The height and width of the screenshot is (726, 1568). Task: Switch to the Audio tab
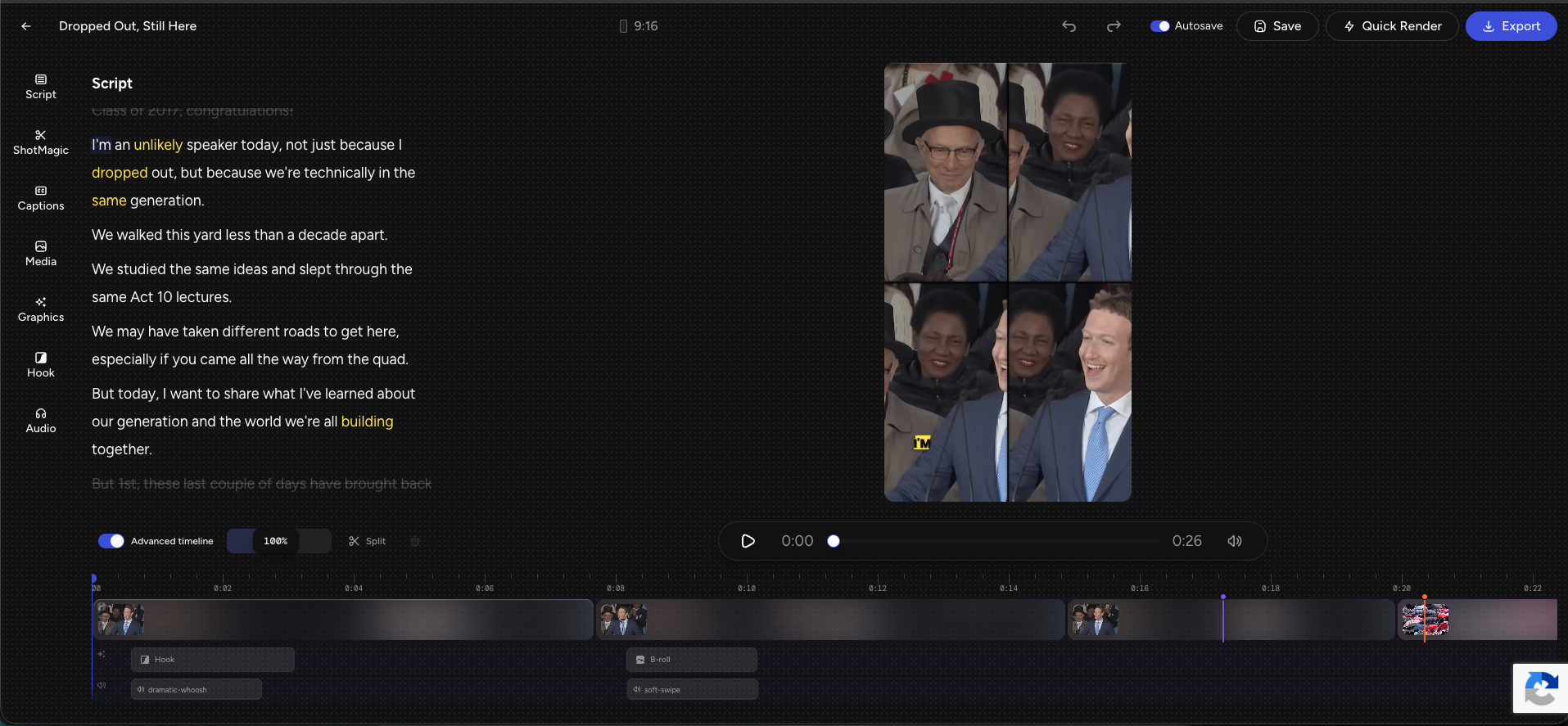[40, 421]
